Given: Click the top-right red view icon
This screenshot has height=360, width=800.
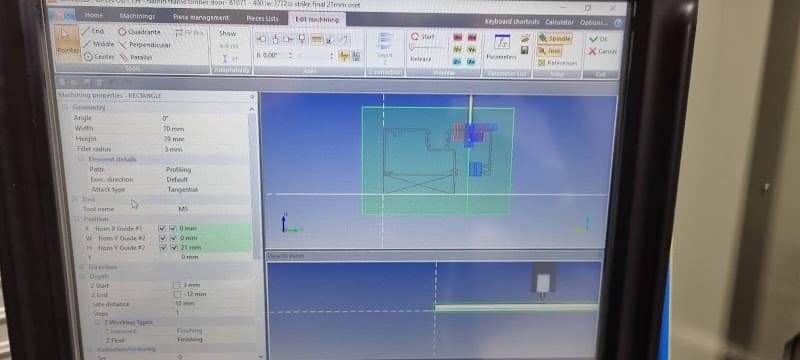Looking at the screenshot, I should click(x=471, y=37).
